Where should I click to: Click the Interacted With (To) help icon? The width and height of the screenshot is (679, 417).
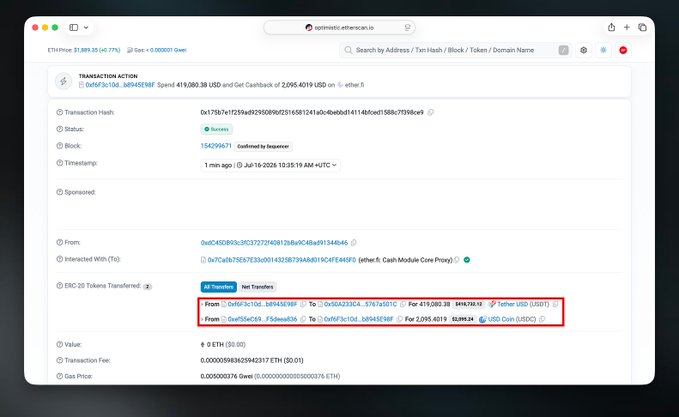click(x=60, y=259)
